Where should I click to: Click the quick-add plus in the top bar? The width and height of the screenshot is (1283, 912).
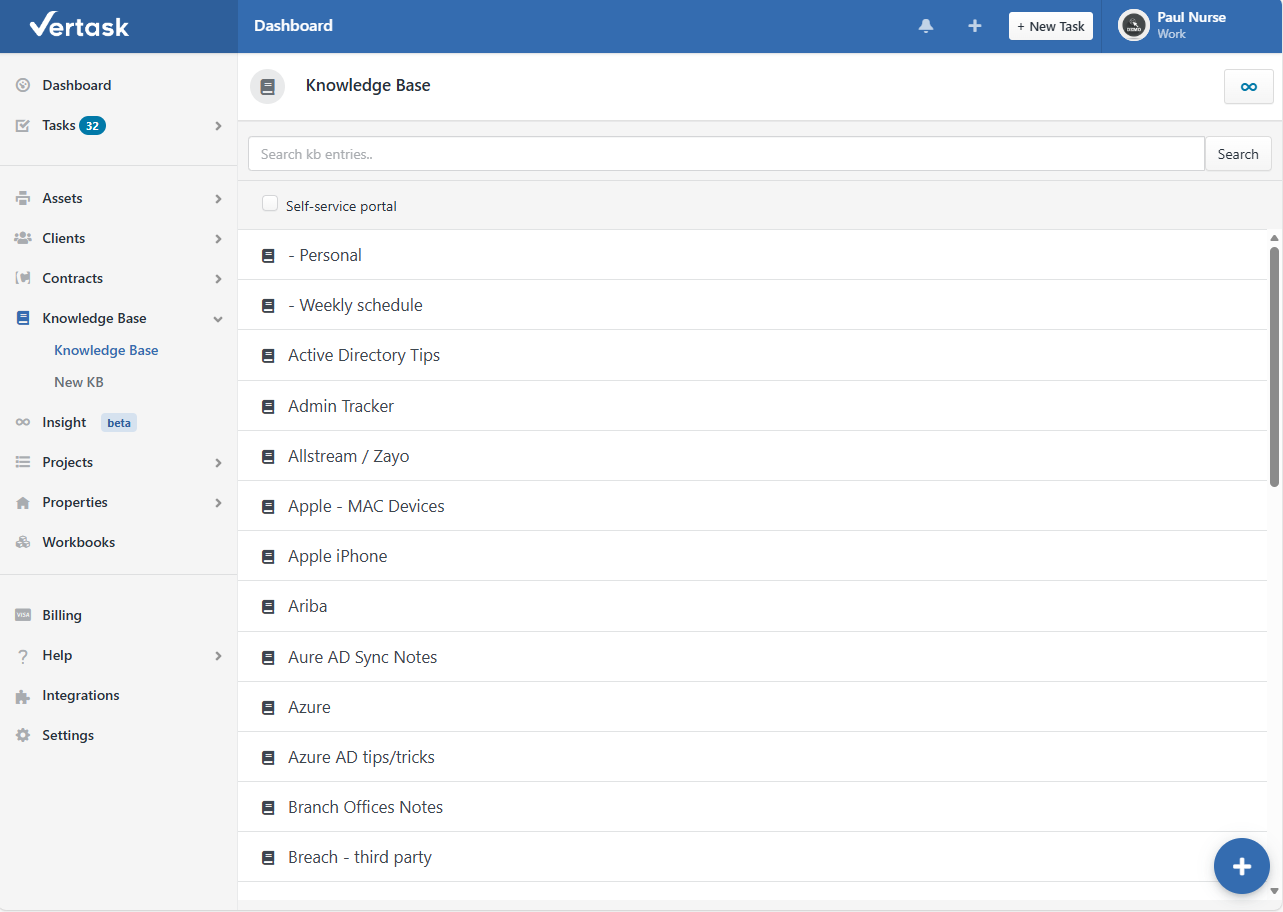[x=974, y=25]
